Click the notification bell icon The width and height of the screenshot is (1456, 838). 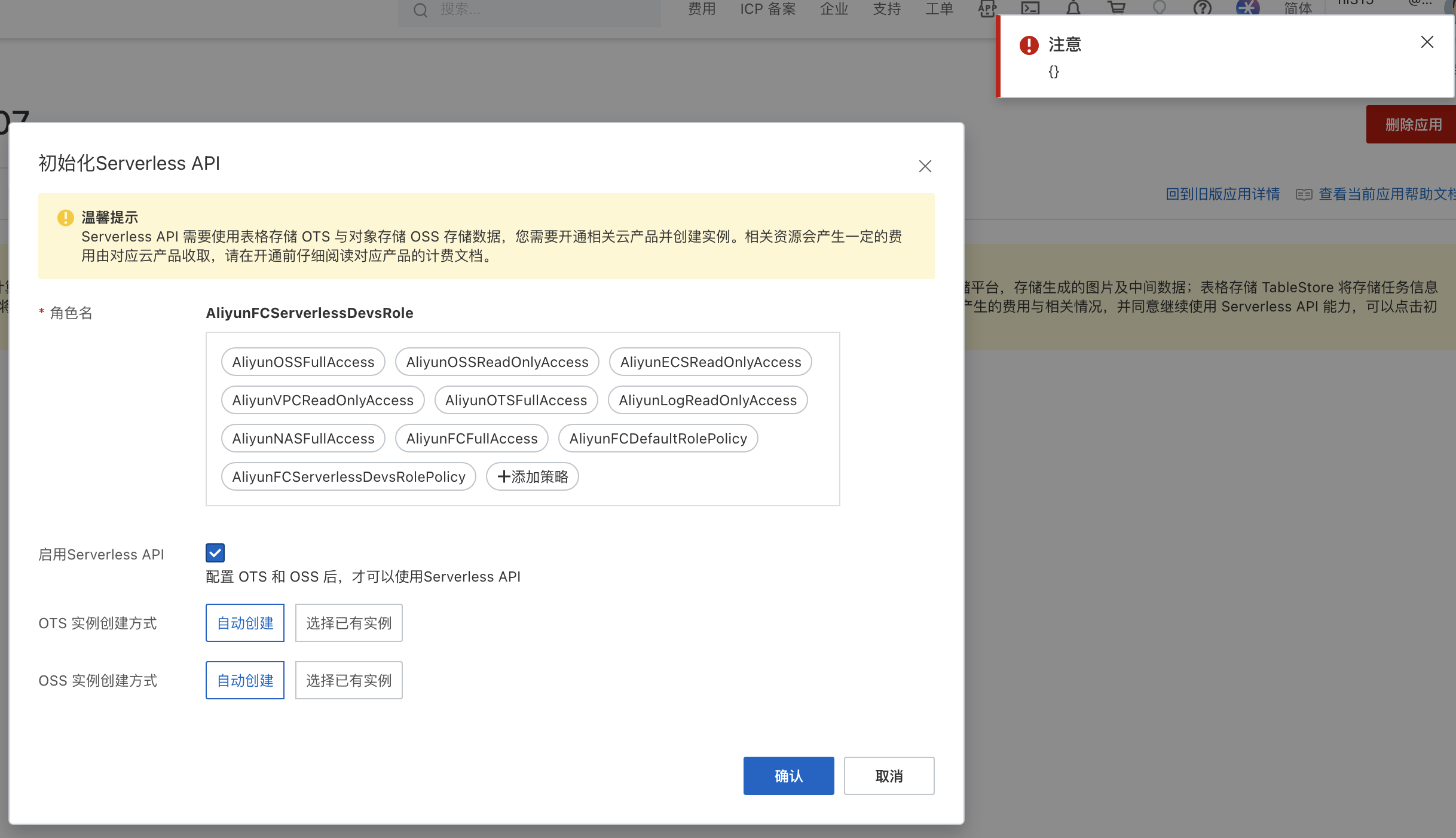(x=1073, y=8)
